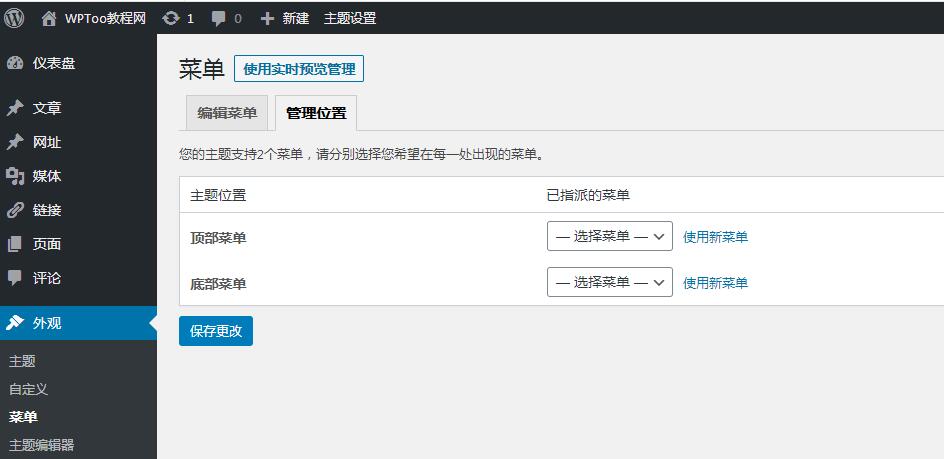Click 使用新菜单 link for 底部菜单
Screen dimensions: 944x459
pyautogui.click(x=715, y=283)
